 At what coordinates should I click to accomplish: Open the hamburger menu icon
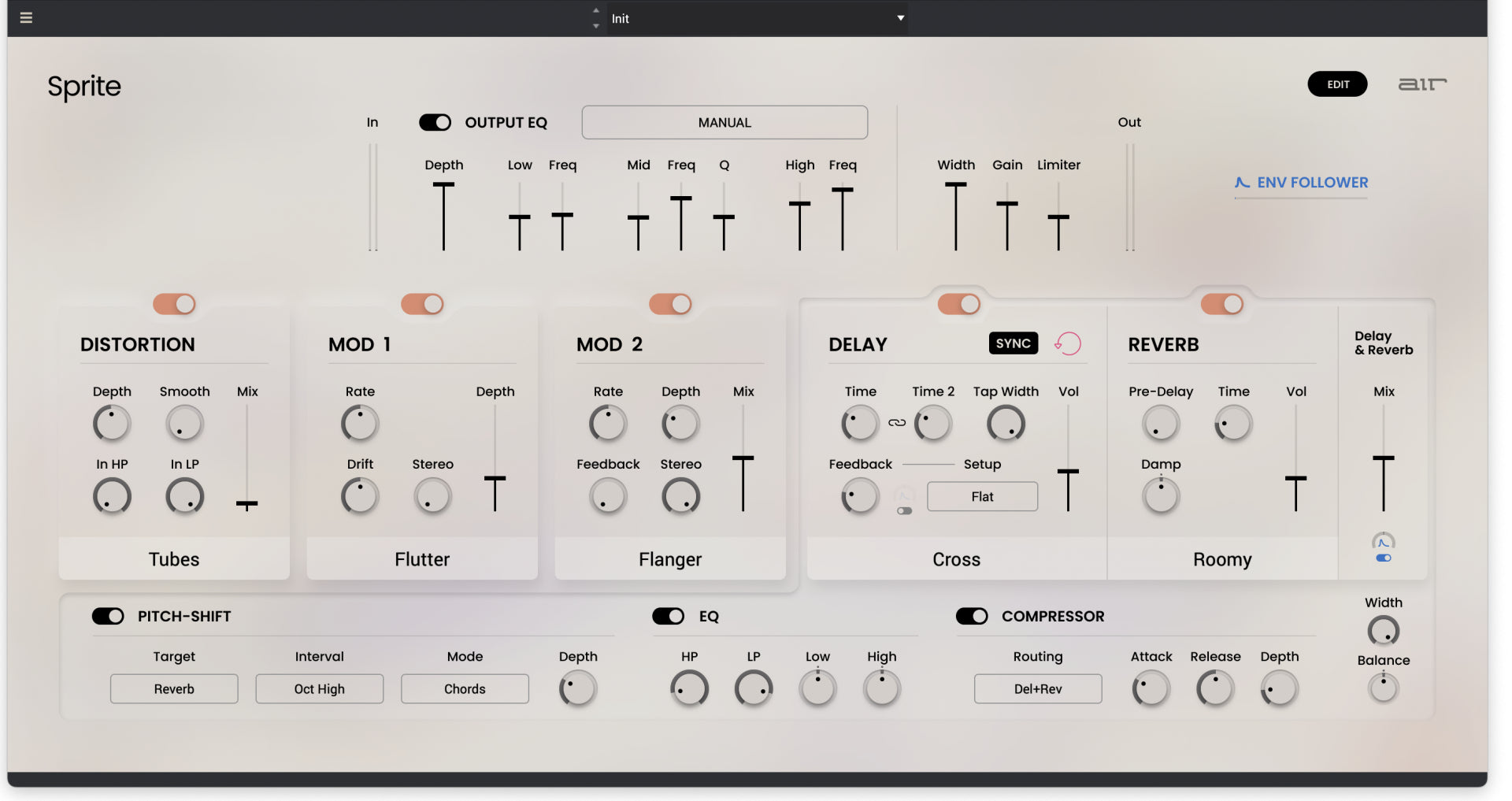pyautogui.click(x=26, y=17)
